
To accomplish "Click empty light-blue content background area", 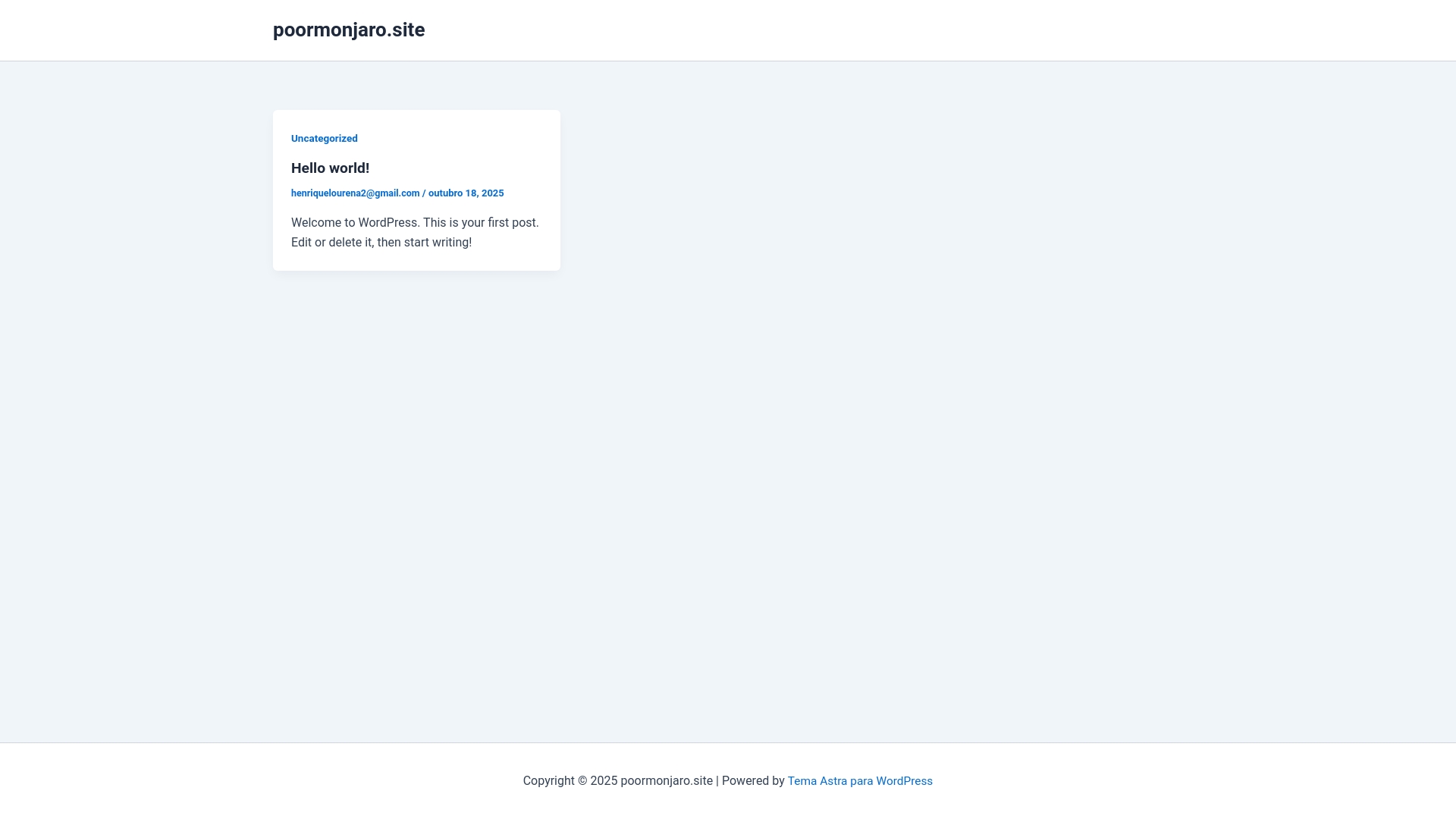I will click(910, 417).
